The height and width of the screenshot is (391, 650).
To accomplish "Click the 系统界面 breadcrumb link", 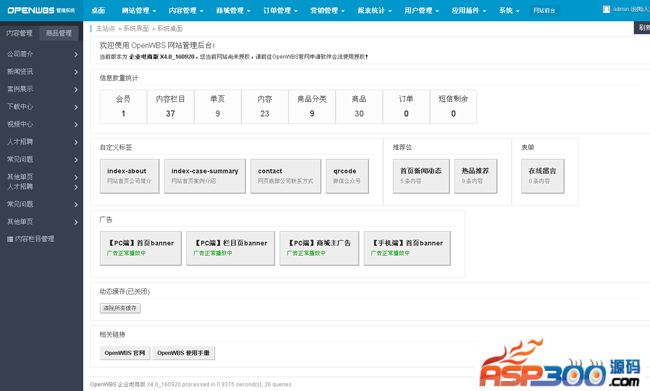I will (136, 29).
